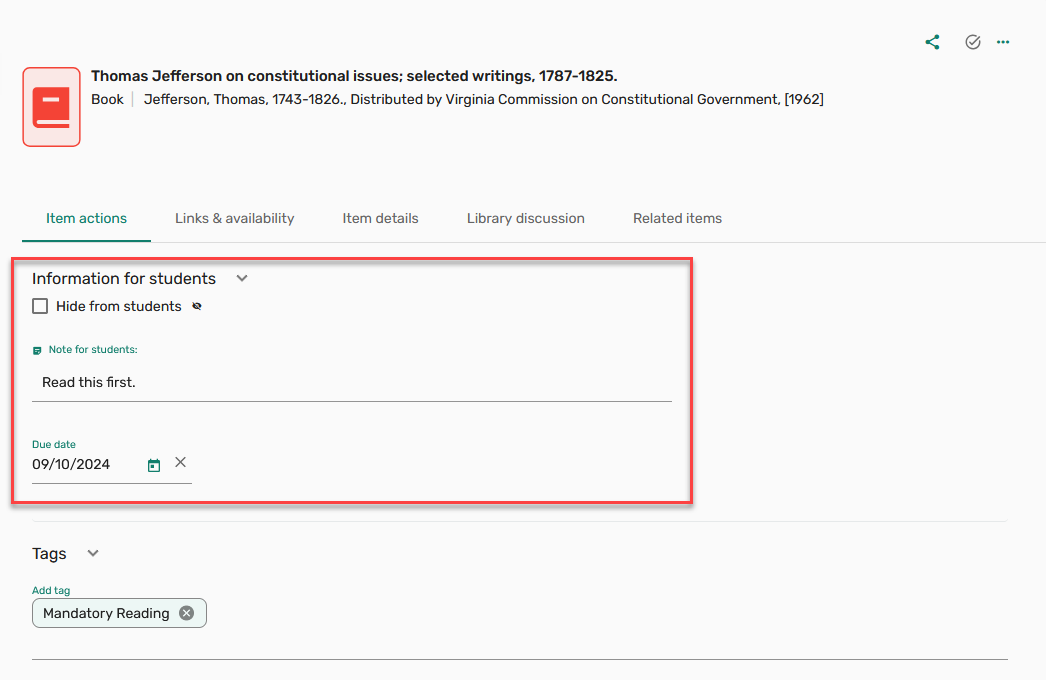Check the Hide from students checkbox
This screenshot has height=680, width=1046.
pyautogui.click(x=40, y=306)
